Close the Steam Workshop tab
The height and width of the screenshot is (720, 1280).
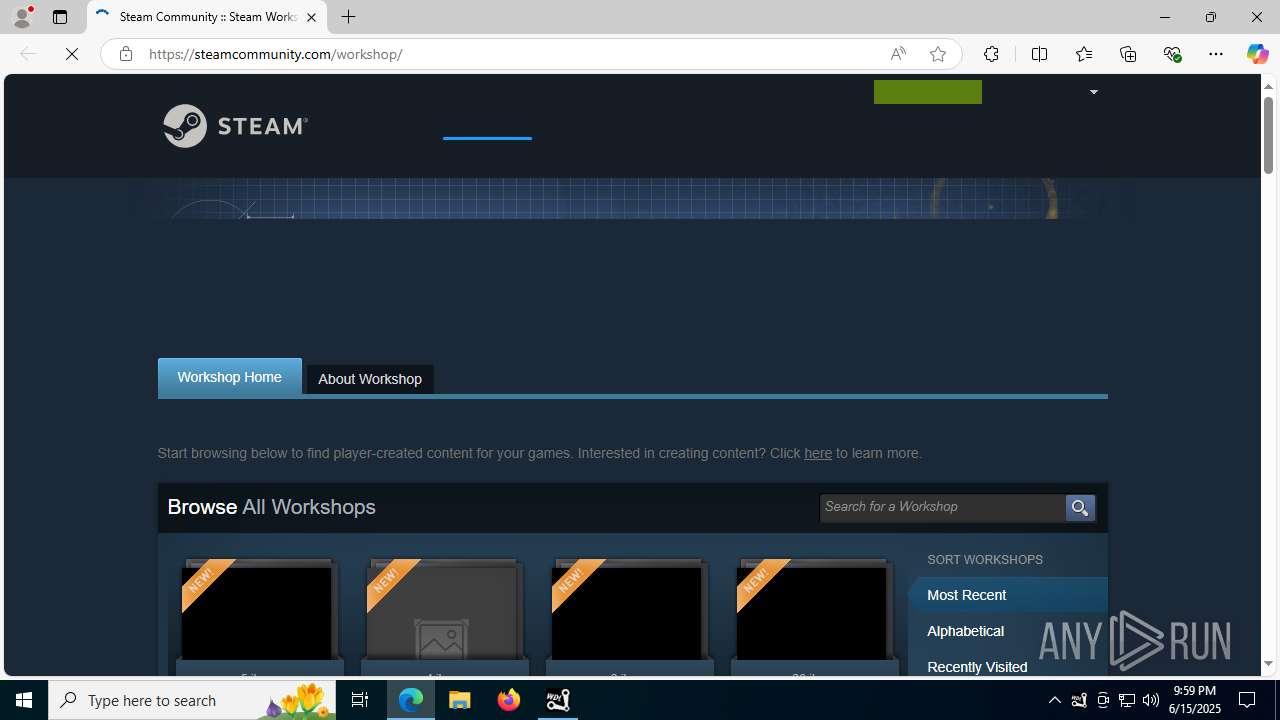(x=311, y=17)
